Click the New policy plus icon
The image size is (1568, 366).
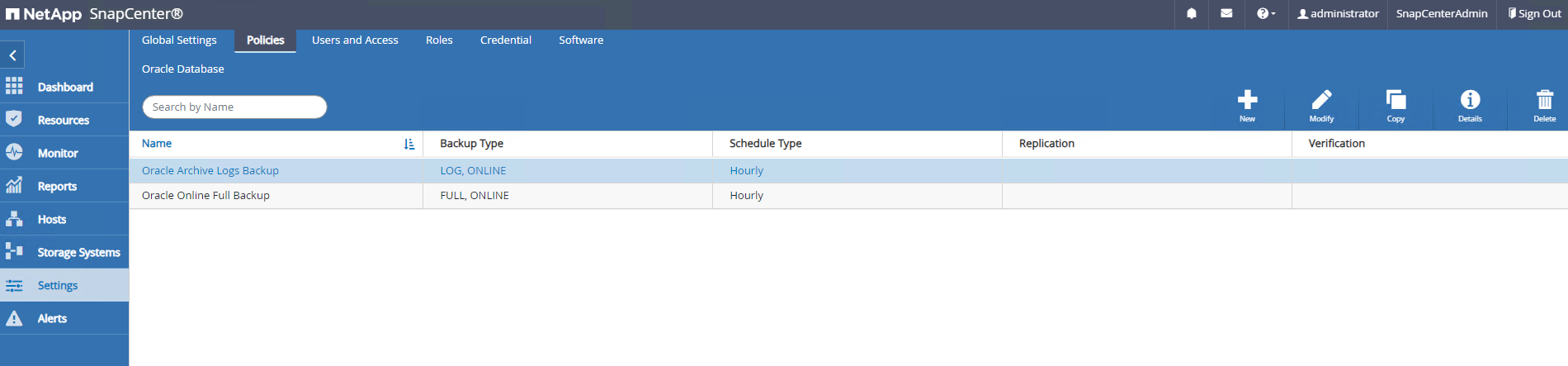[1247, 101]
